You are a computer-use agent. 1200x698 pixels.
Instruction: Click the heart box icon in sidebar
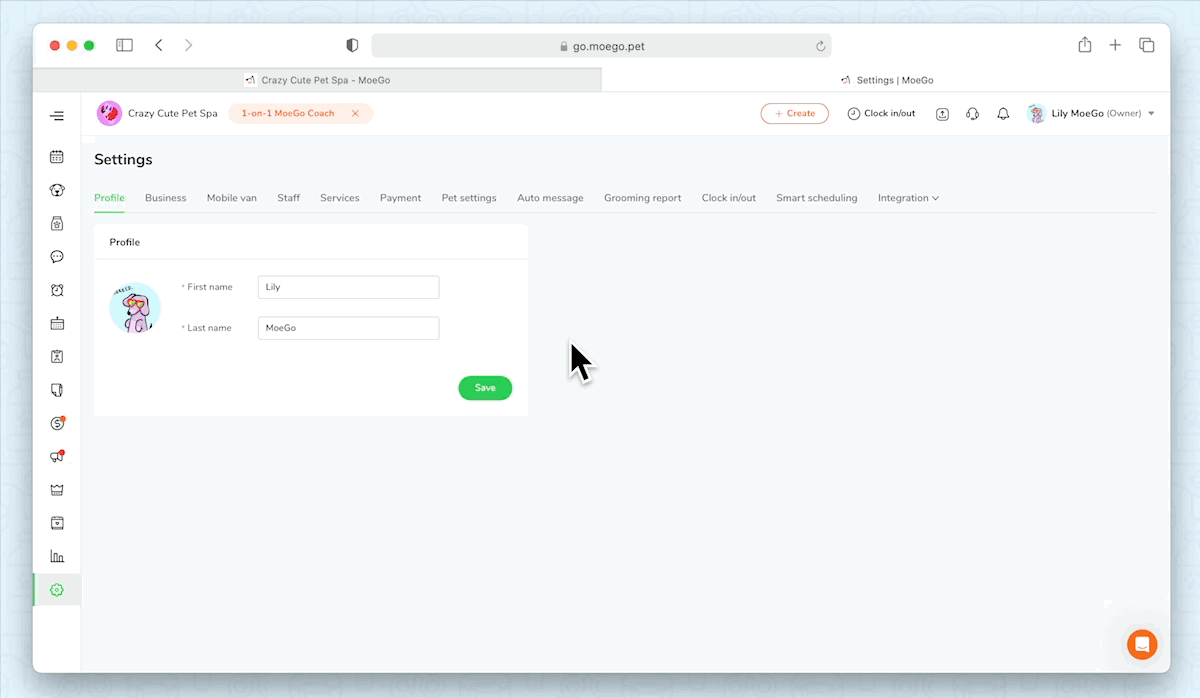click(x=57, y=523)
